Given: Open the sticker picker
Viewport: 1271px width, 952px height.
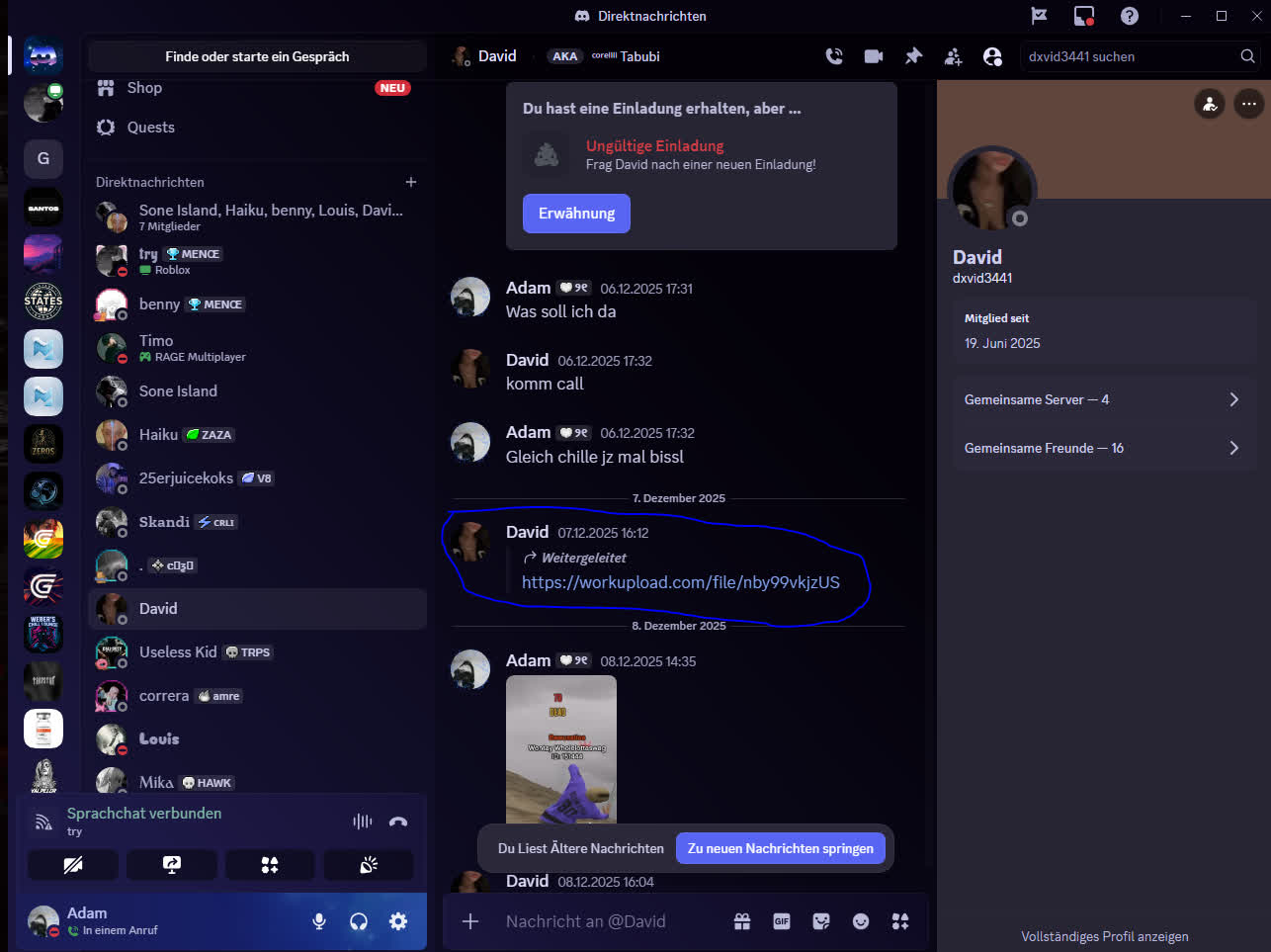Looking at the screenshot, I should click(x=821, y=920).
